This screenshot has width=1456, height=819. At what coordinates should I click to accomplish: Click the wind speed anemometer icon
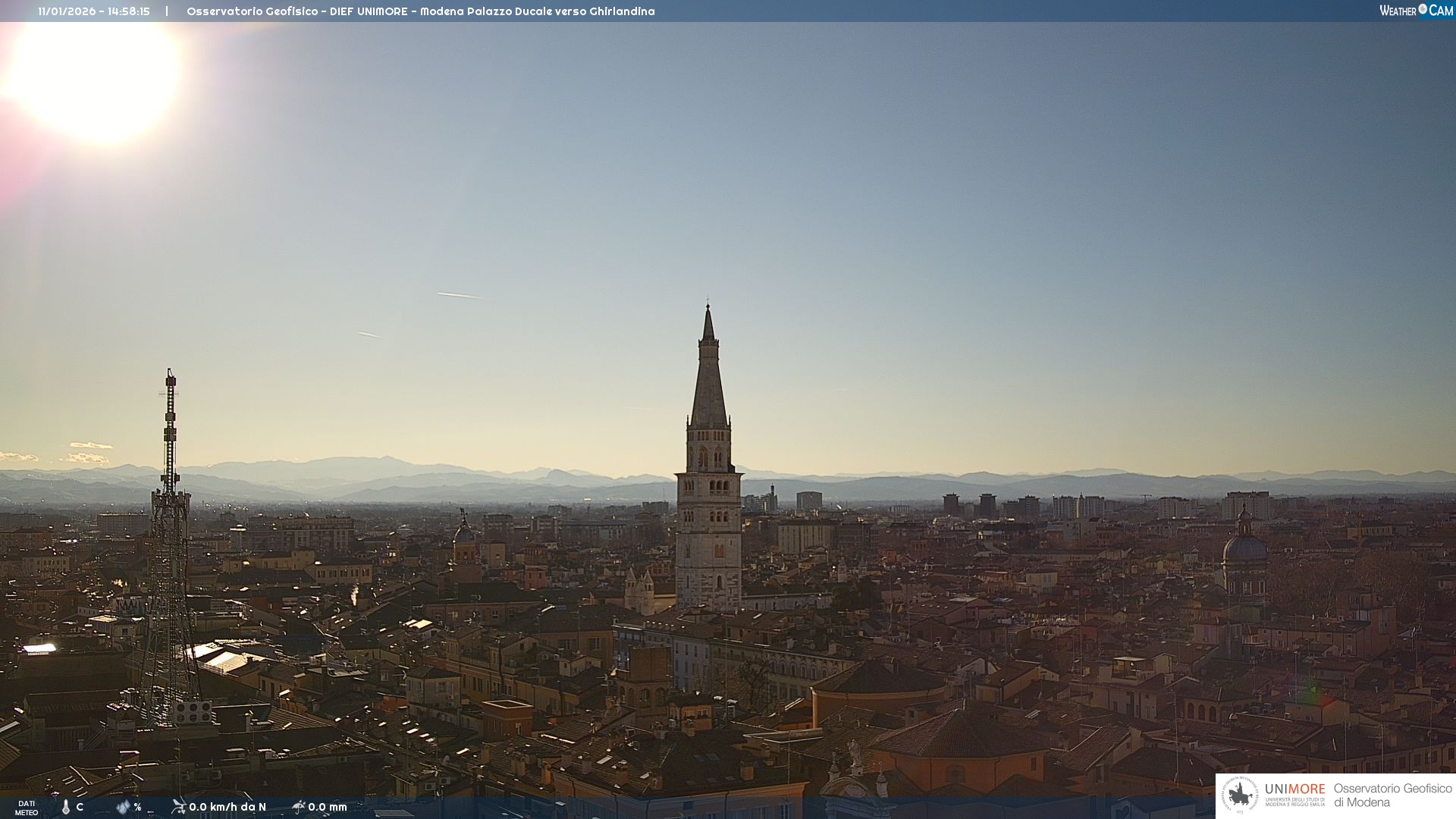[x=178, y=807]
